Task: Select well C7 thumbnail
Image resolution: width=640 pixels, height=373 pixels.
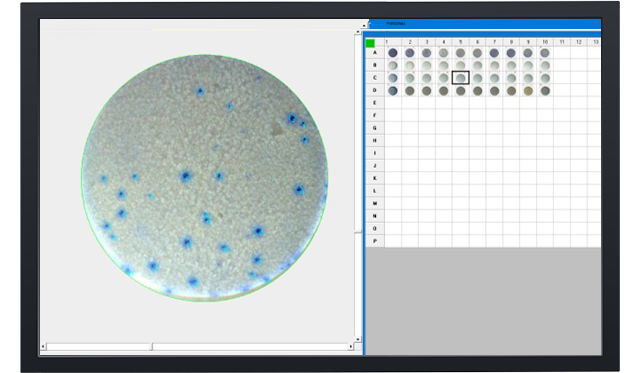Action: pyautogui.click(x=494, y=78)
